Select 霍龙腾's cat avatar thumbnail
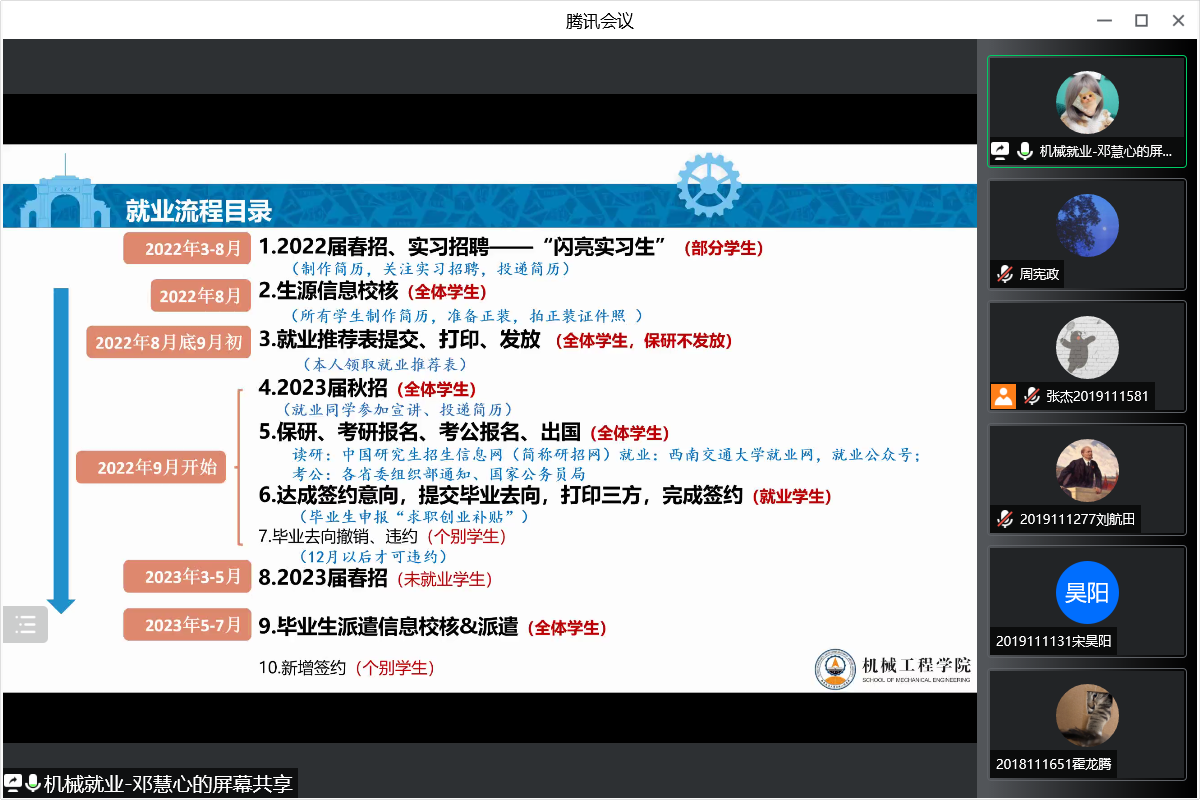 tap(1087, 715)
